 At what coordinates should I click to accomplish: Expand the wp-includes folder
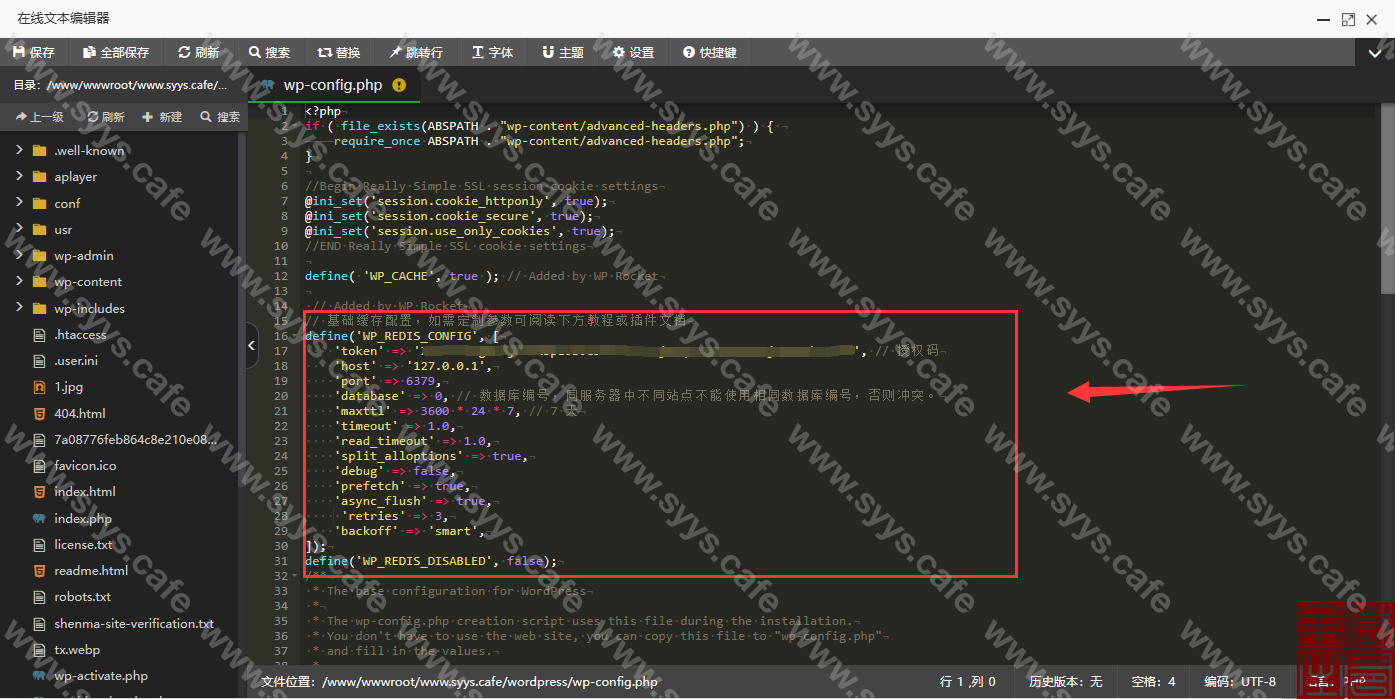19,308
